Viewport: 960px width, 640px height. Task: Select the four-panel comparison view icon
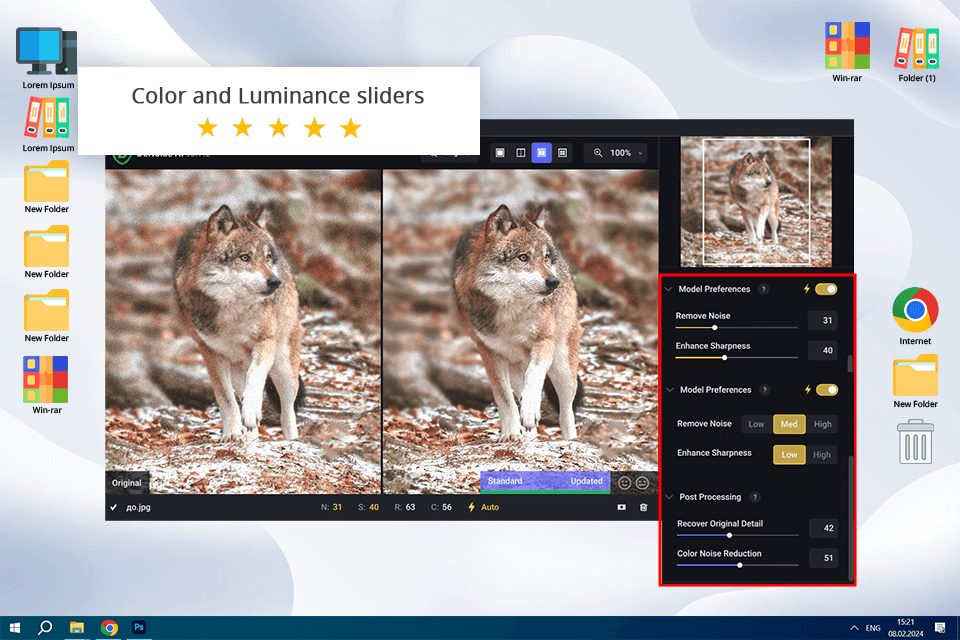click(x=562, y=152)
